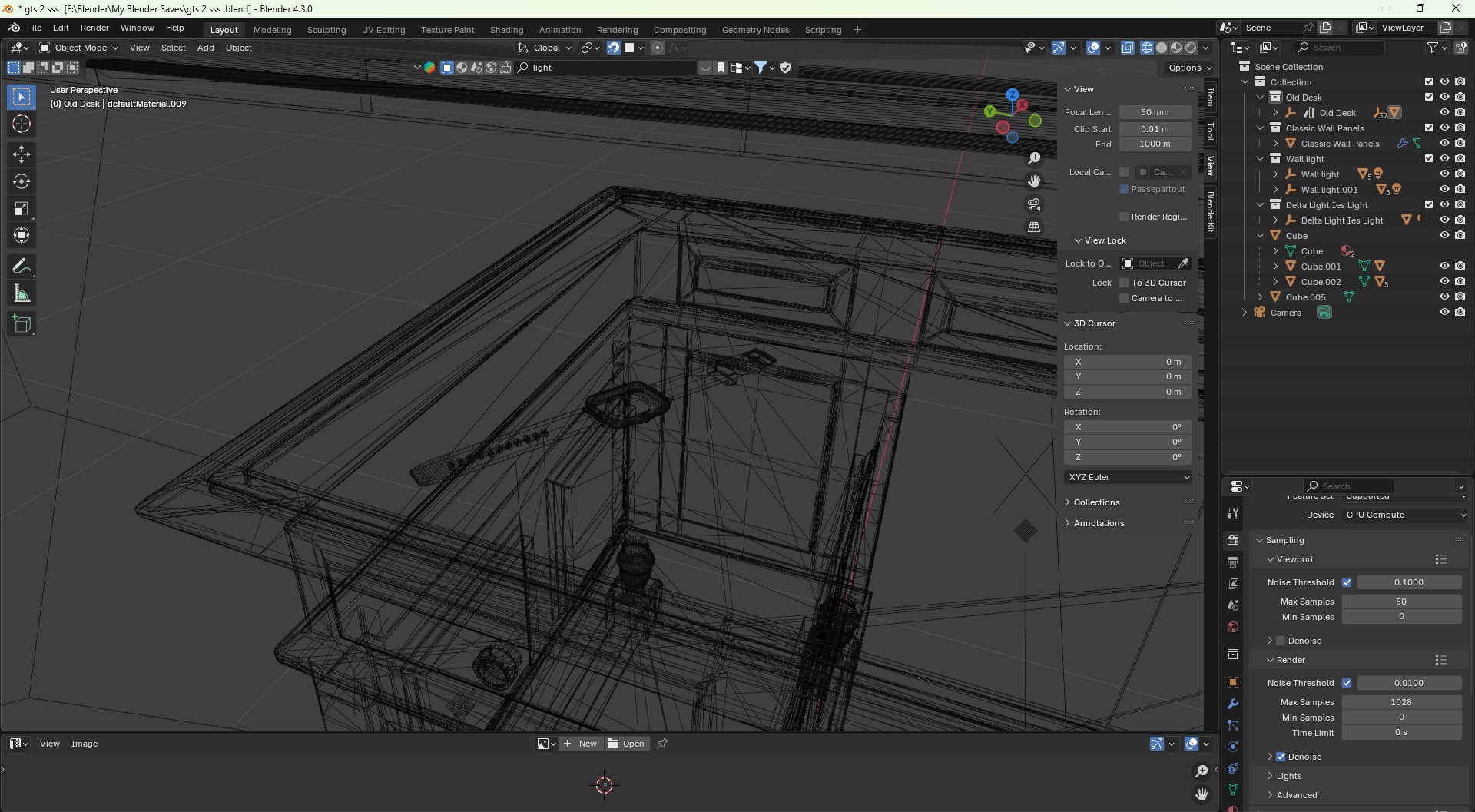Open the Object Mode dropdown
This screenshot has width=1475, height=812.
coord(78,48)
